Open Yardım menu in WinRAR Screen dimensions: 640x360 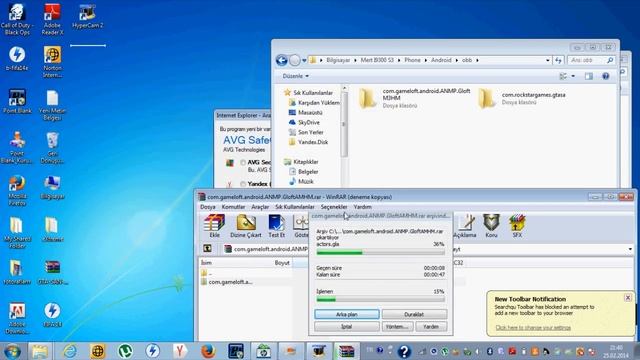click(x=362, y=207)
